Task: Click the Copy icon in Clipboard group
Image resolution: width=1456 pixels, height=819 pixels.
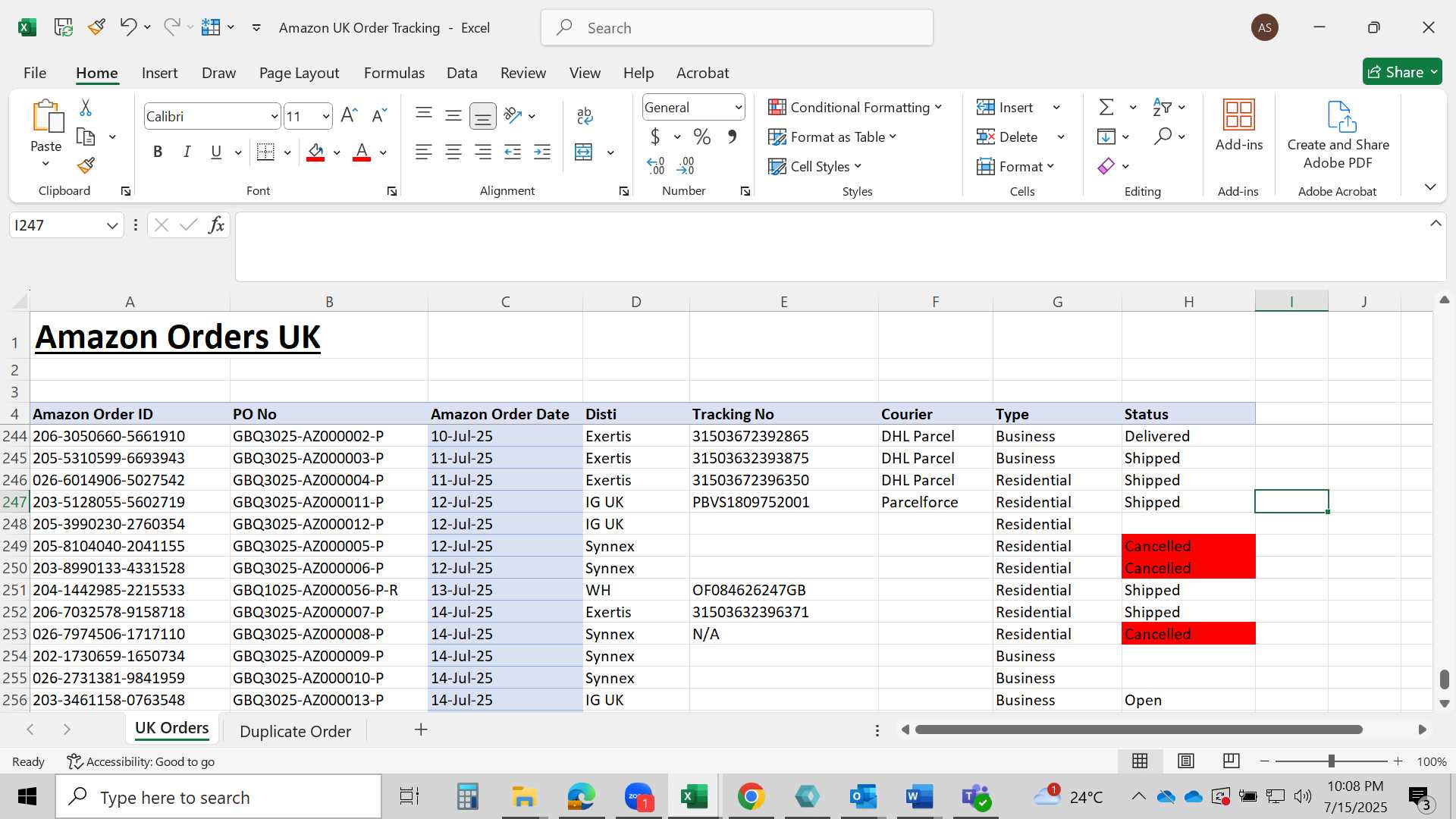Action: (x=86, y=137)
